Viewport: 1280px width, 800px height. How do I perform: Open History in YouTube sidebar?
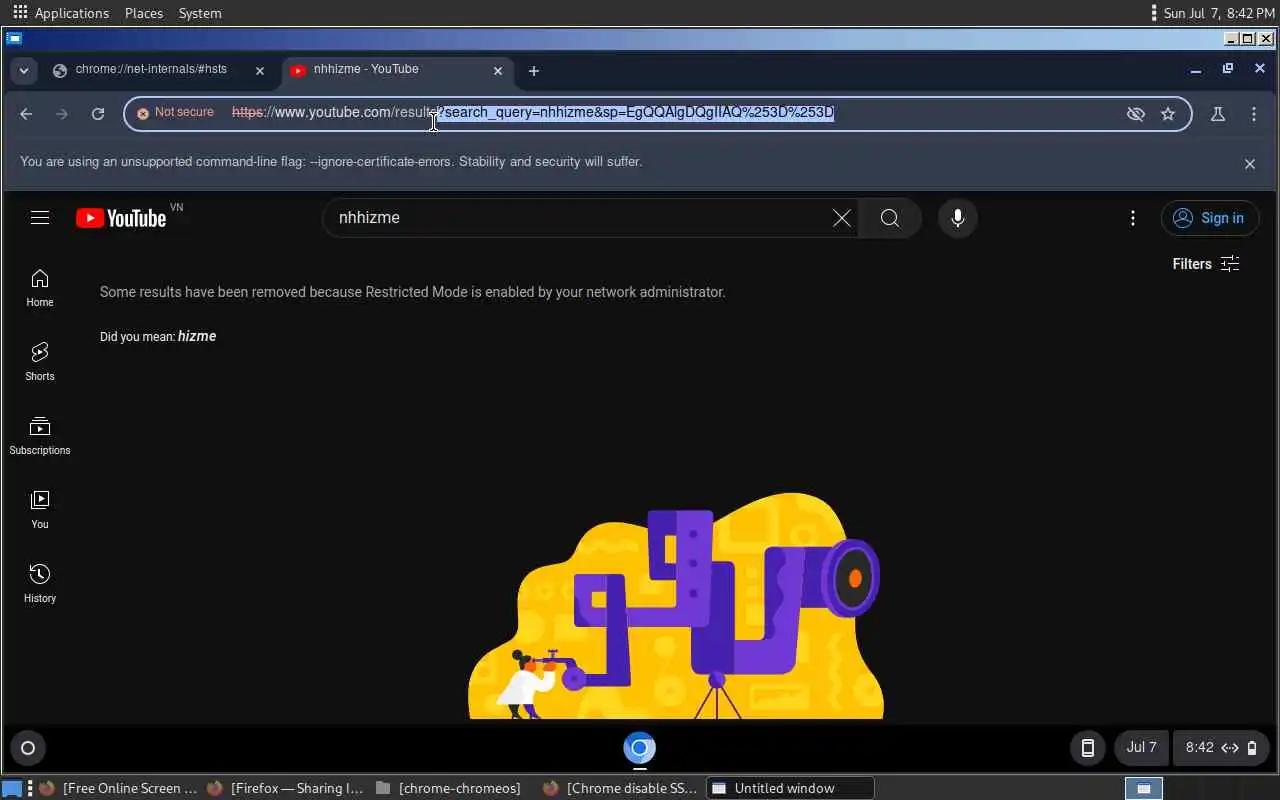tap(40, 584)
